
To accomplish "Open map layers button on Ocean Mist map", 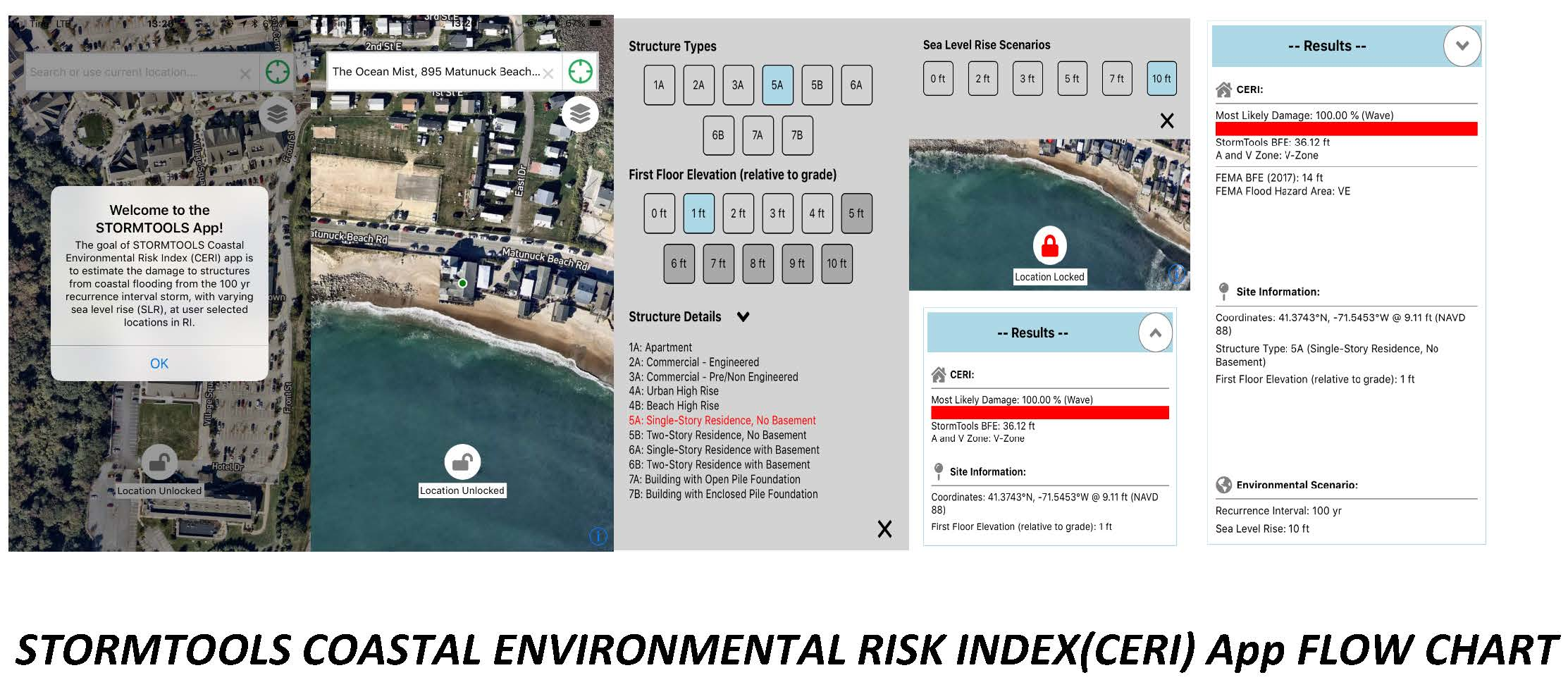I will 580,113.
